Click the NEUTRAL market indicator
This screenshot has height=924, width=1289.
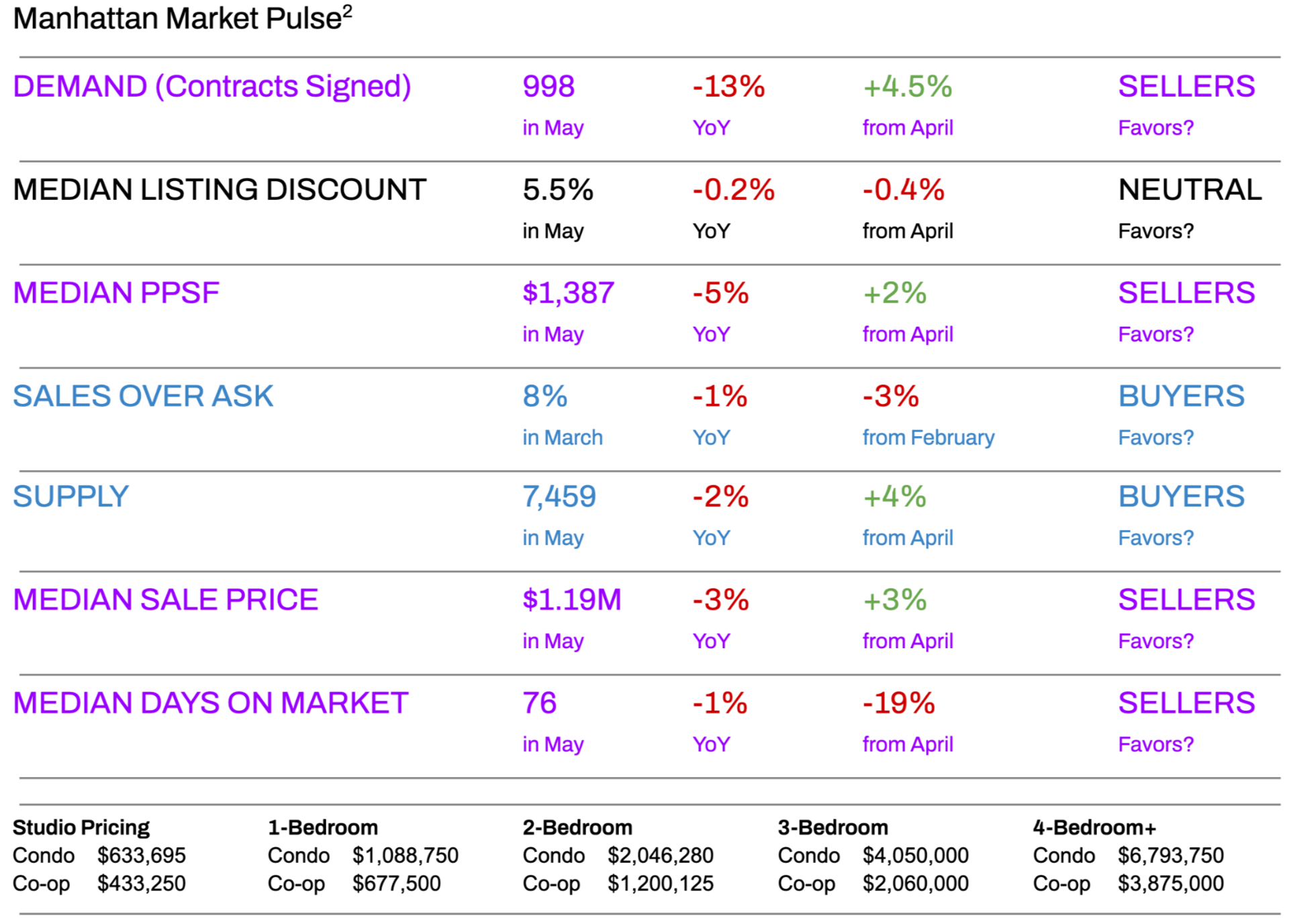1190,190
